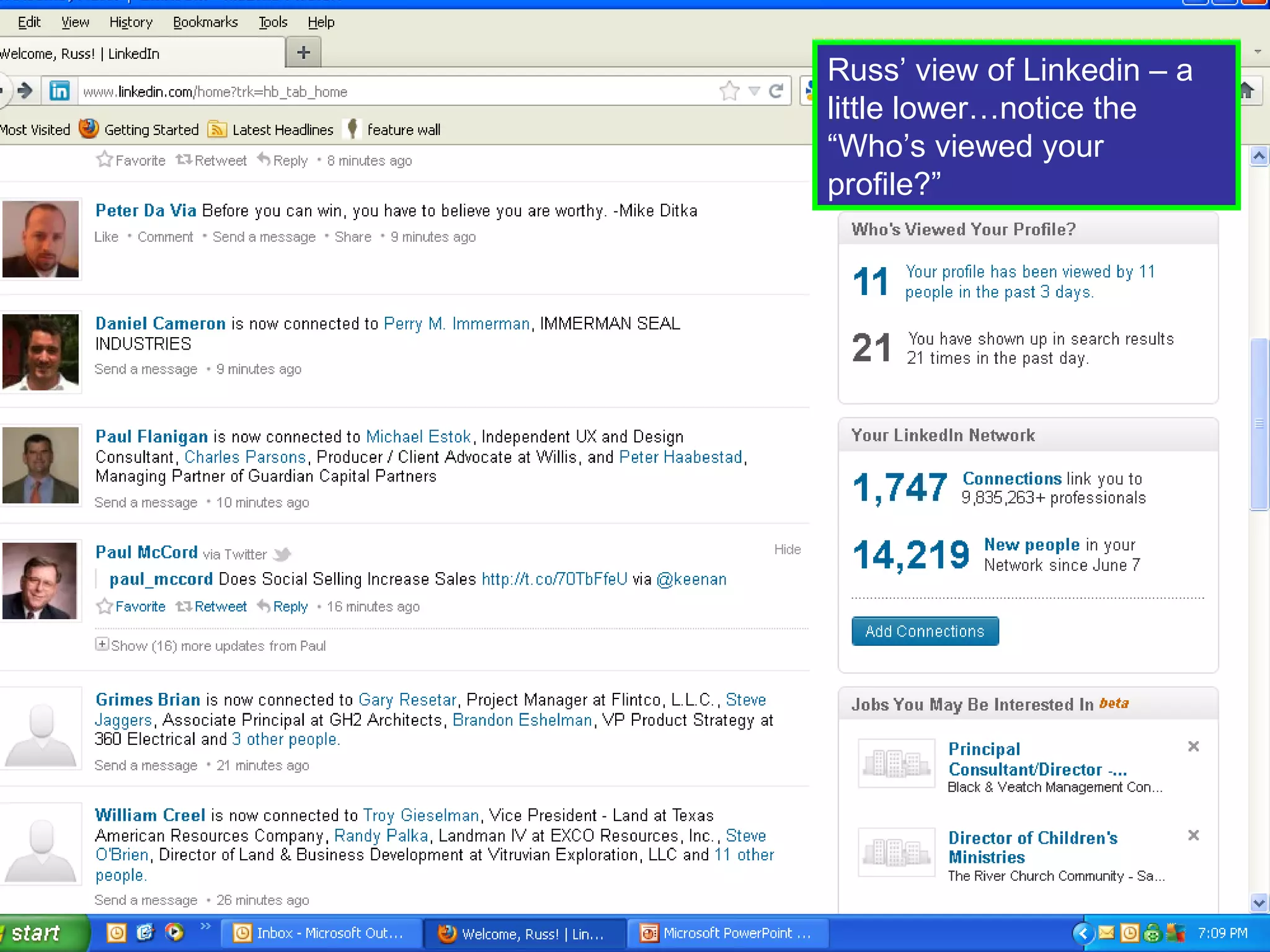The width and height of the screenshot is (1270, 952).
Task: Open William Creel's profile link
Action: (149, 814)
